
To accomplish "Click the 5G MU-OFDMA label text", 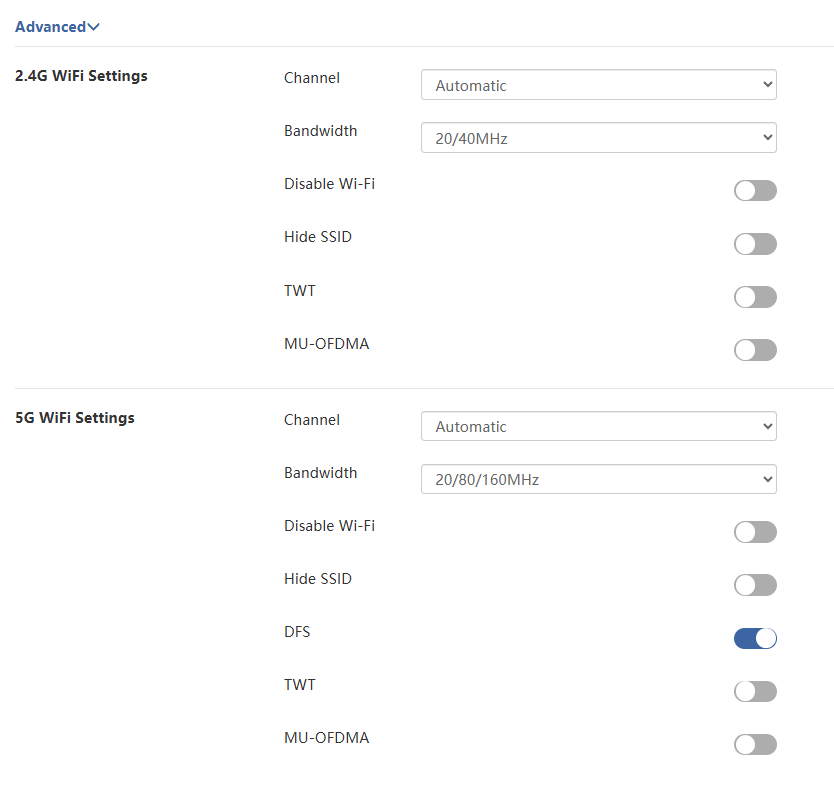I will pos(326,738).
